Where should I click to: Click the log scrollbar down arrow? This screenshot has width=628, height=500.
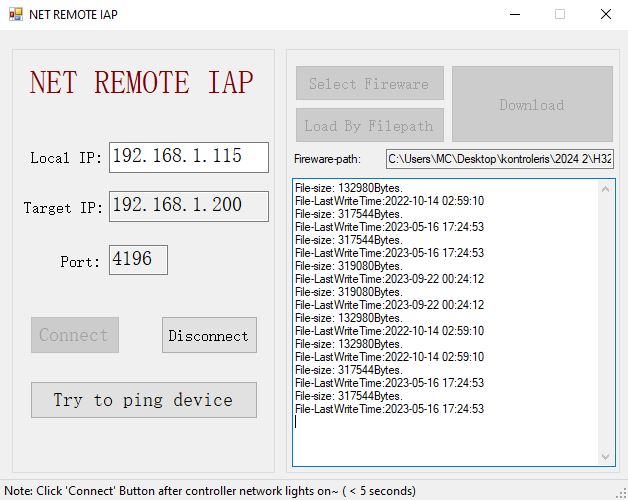tap(606, 457)
